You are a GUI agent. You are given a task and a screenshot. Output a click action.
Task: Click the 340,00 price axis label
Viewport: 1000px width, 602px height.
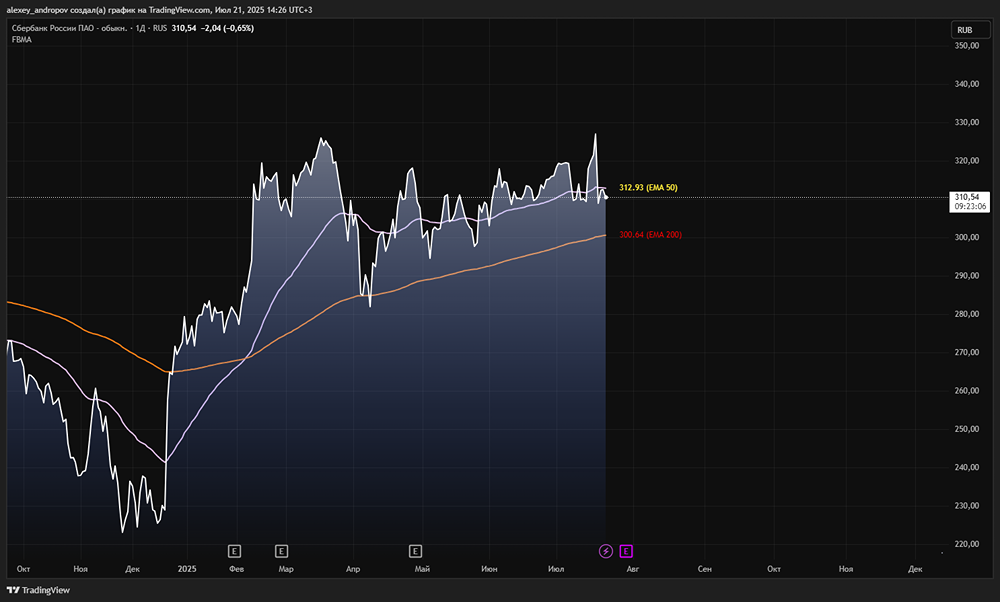click(966, 84)
